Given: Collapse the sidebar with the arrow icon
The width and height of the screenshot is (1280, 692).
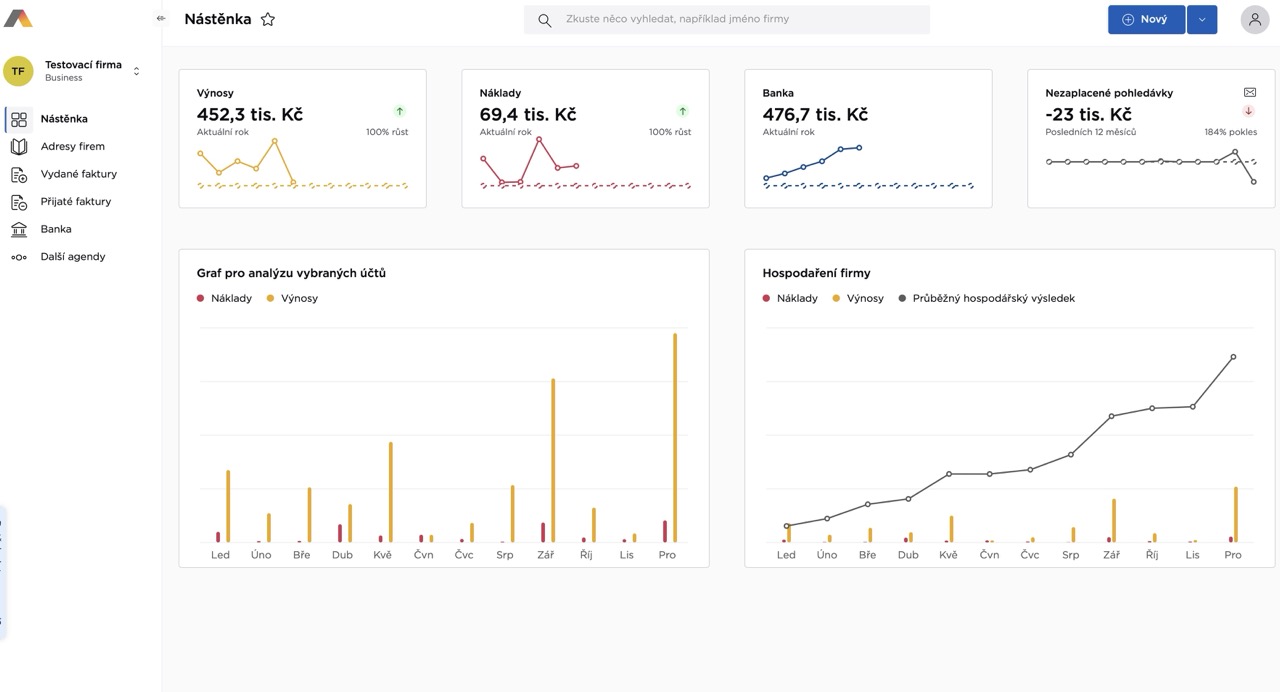Looking at the screenshot, I should click(161, 18).
